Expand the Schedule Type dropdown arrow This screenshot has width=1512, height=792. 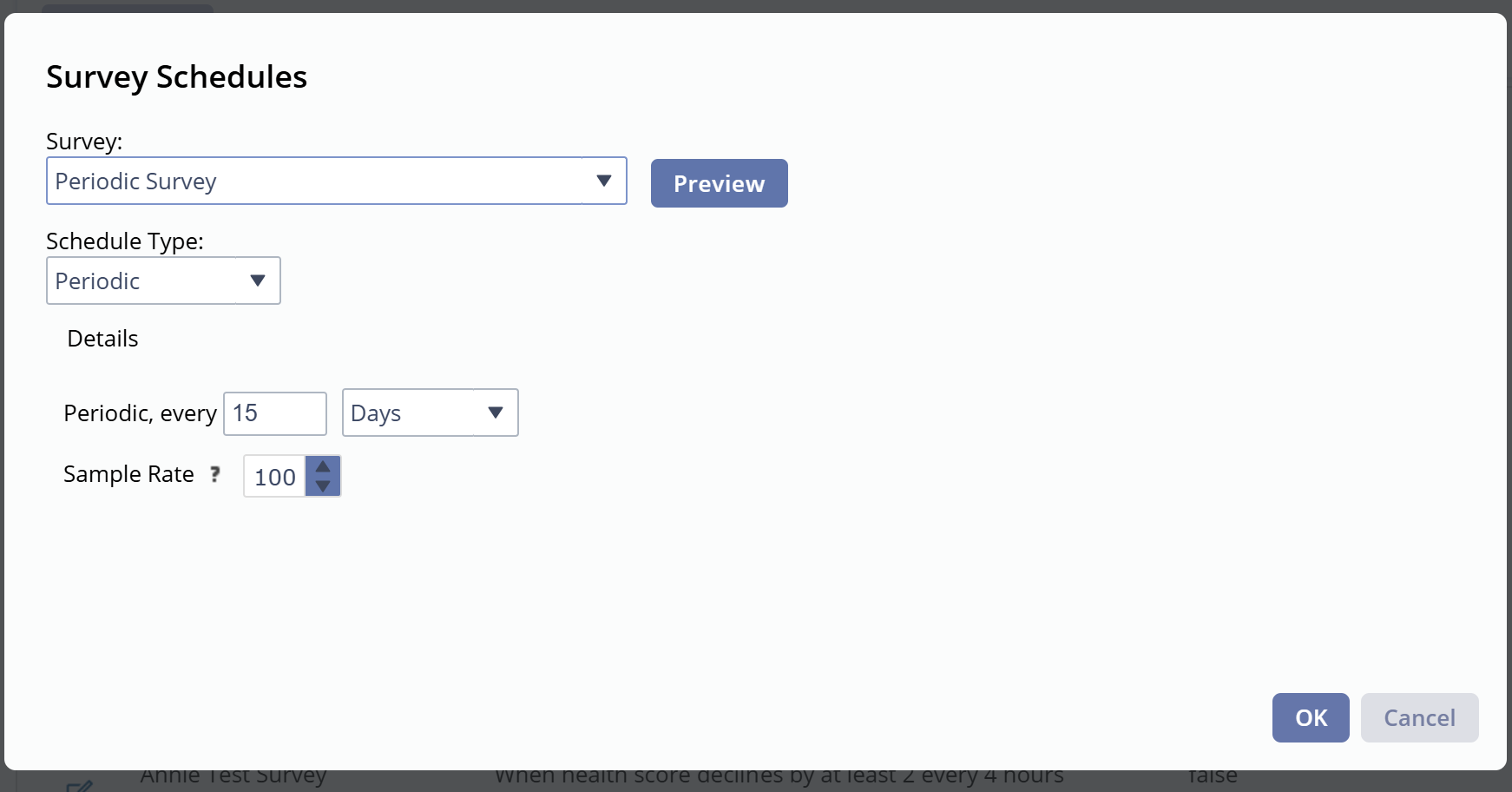(257, 280)
